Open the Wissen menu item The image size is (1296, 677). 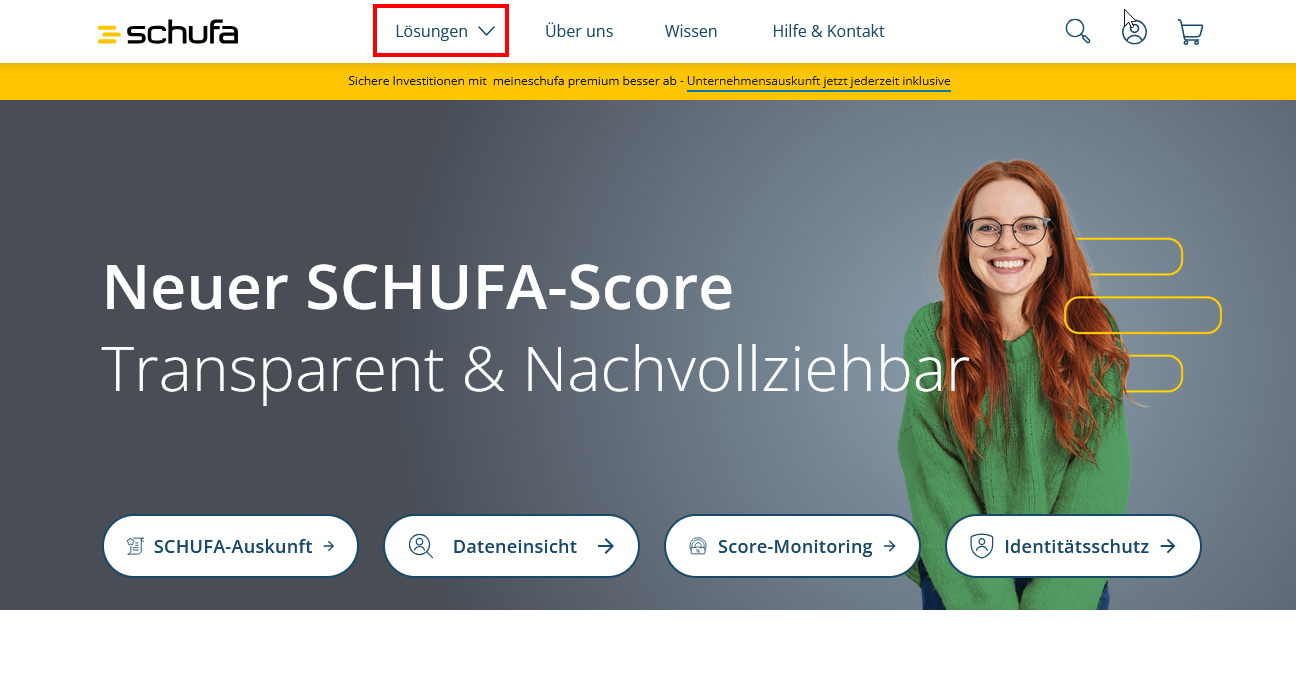click(x=691, y=31)
